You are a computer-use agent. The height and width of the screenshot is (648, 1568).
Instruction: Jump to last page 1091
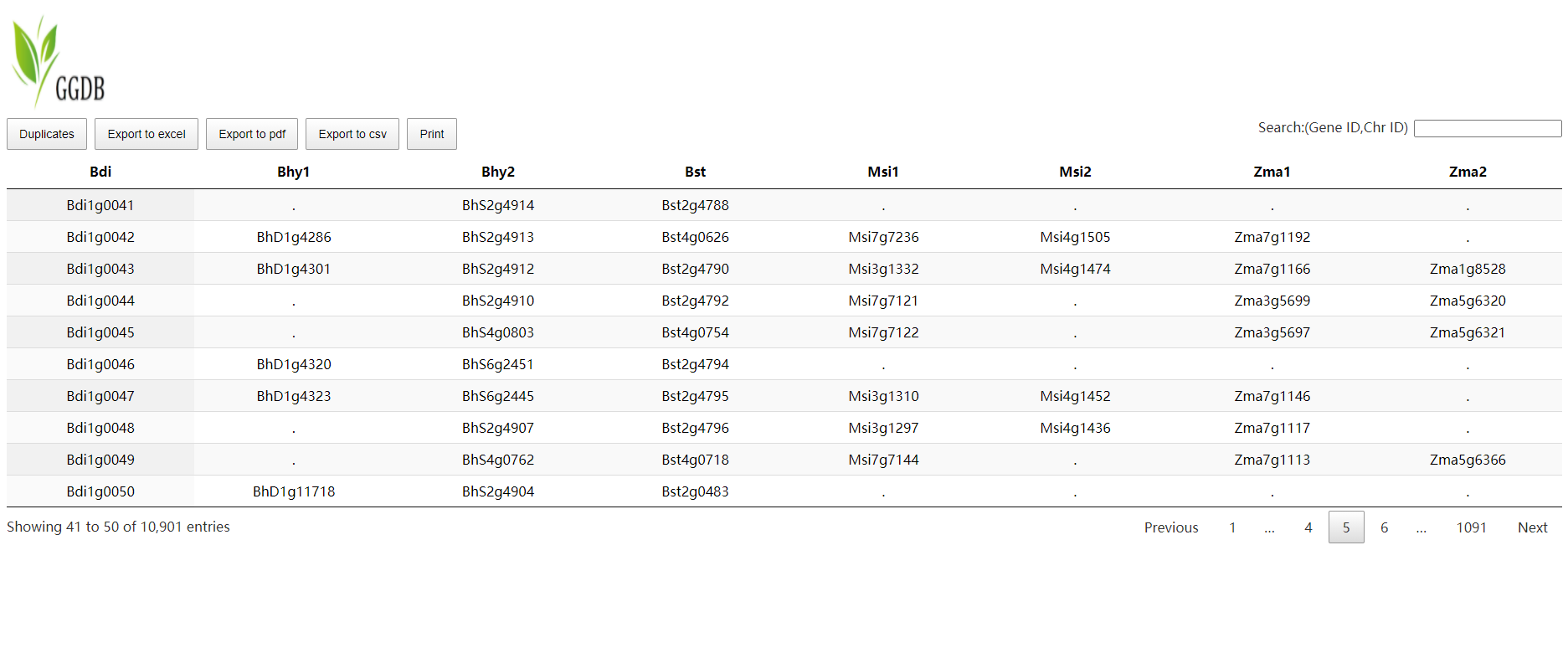tap(1471, 527)
